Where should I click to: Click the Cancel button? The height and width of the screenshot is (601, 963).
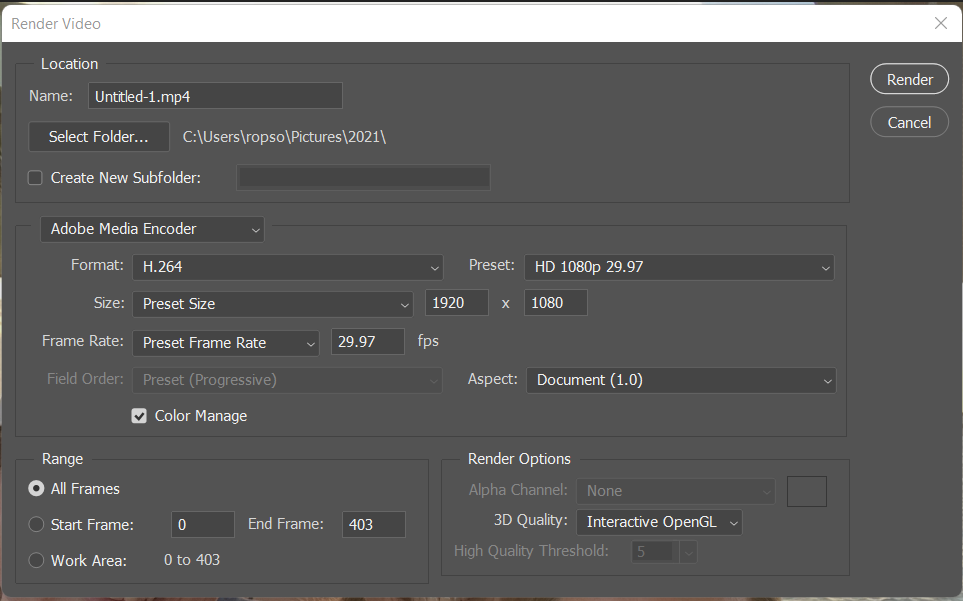908,121
